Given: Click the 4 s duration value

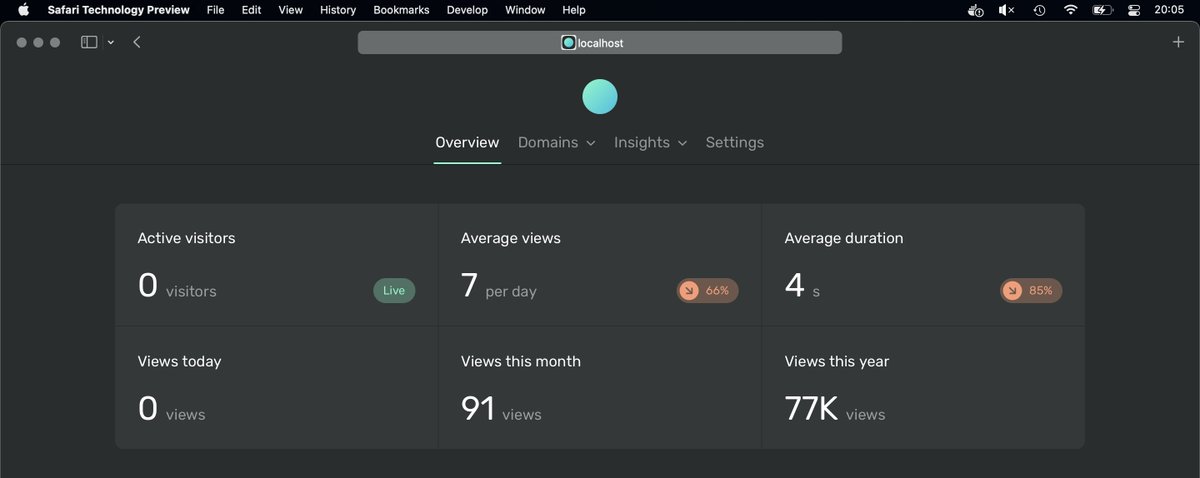Looking at the screenshot, I should point(802,287).
